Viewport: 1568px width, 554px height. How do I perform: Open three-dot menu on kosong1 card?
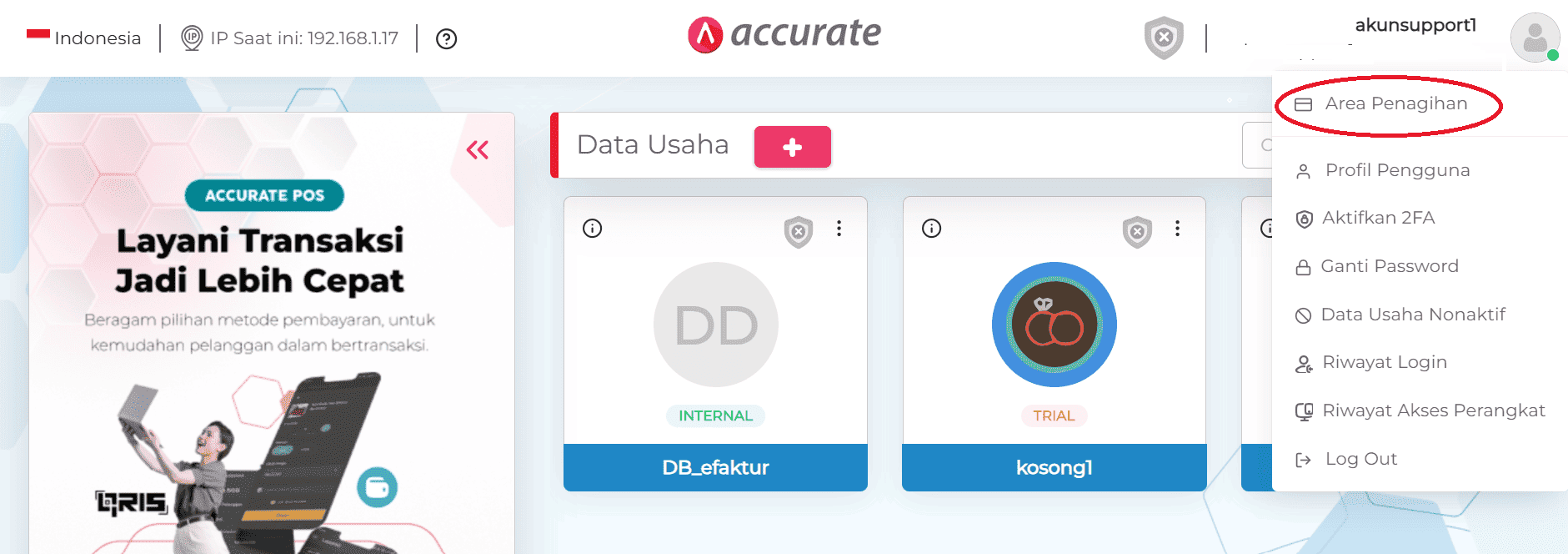tap(1177, 229)
